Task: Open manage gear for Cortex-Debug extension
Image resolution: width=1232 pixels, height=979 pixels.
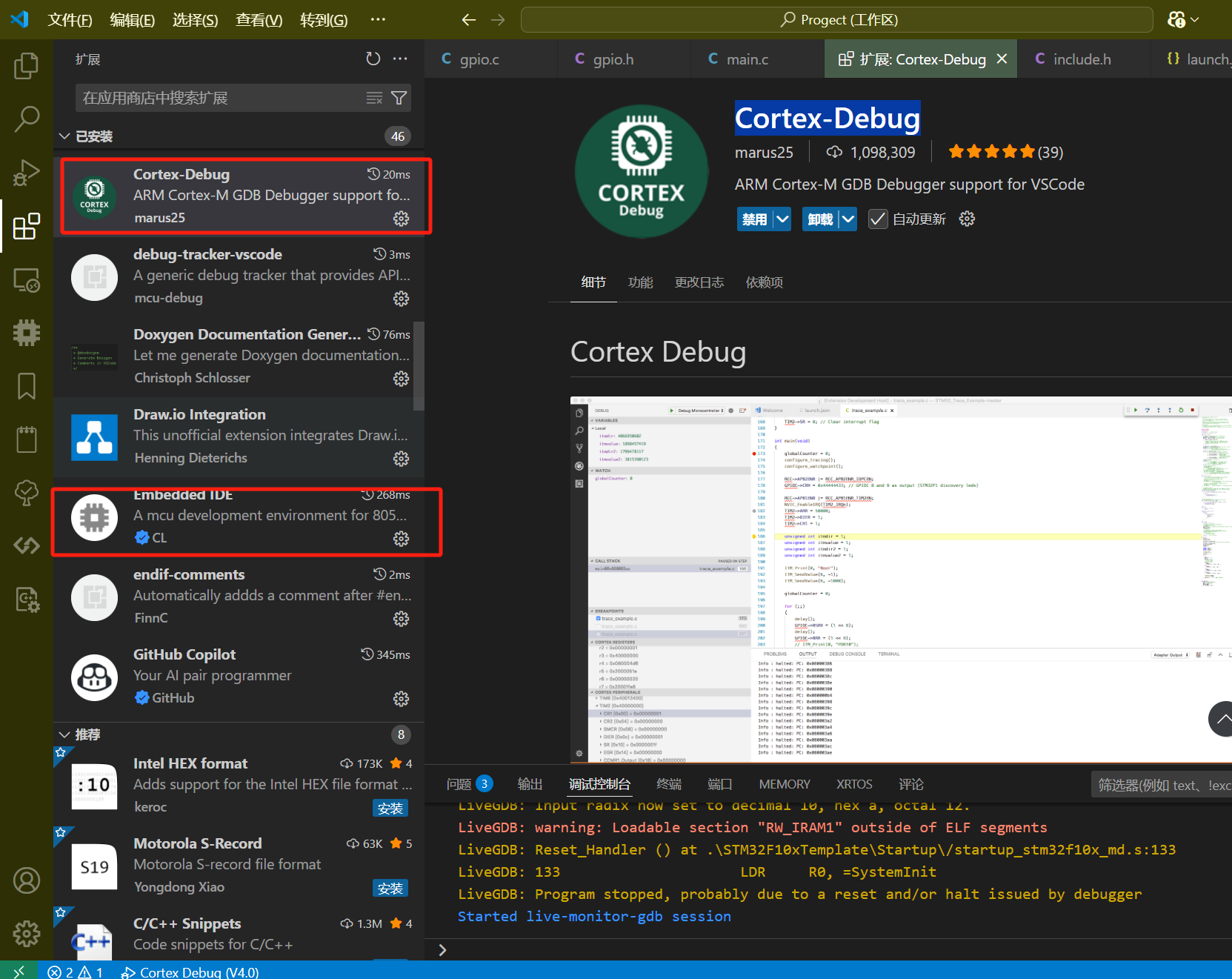Action: [401, 219]
